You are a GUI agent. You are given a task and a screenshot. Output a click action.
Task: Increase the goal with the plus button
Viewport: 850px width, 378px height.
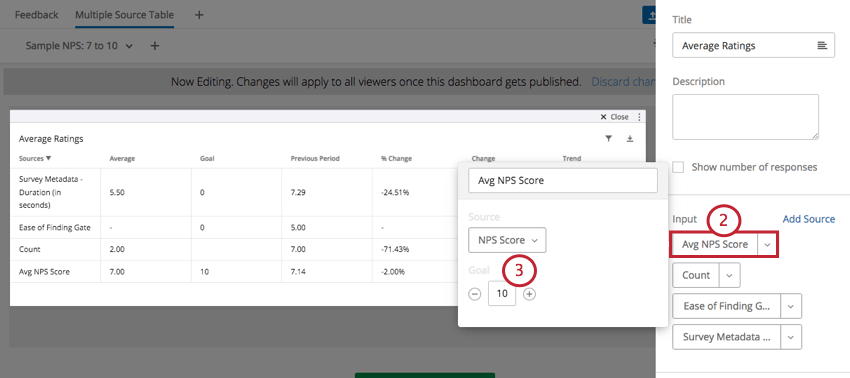(530, 294)
